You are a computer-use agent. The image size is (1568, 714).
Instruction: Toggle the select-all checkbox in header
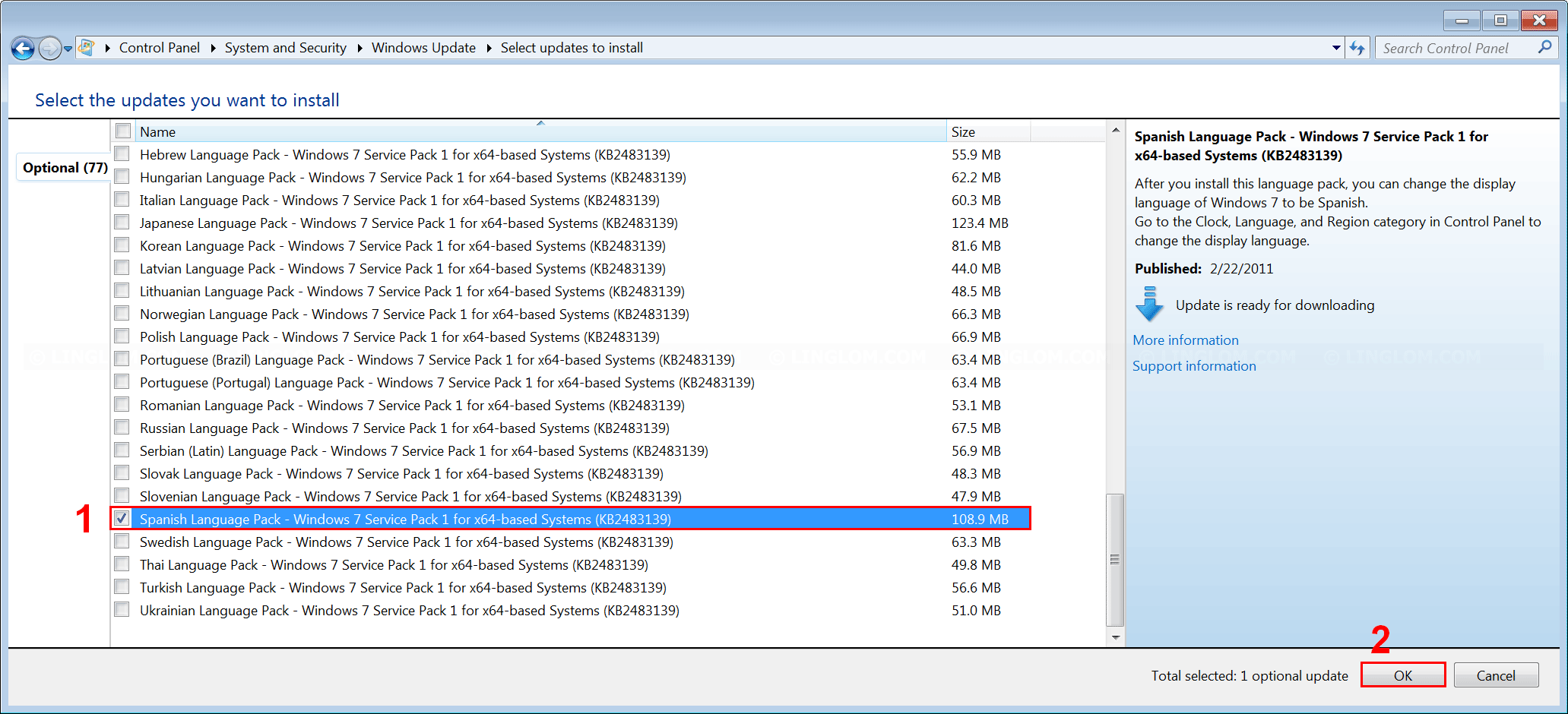point(123,131)
